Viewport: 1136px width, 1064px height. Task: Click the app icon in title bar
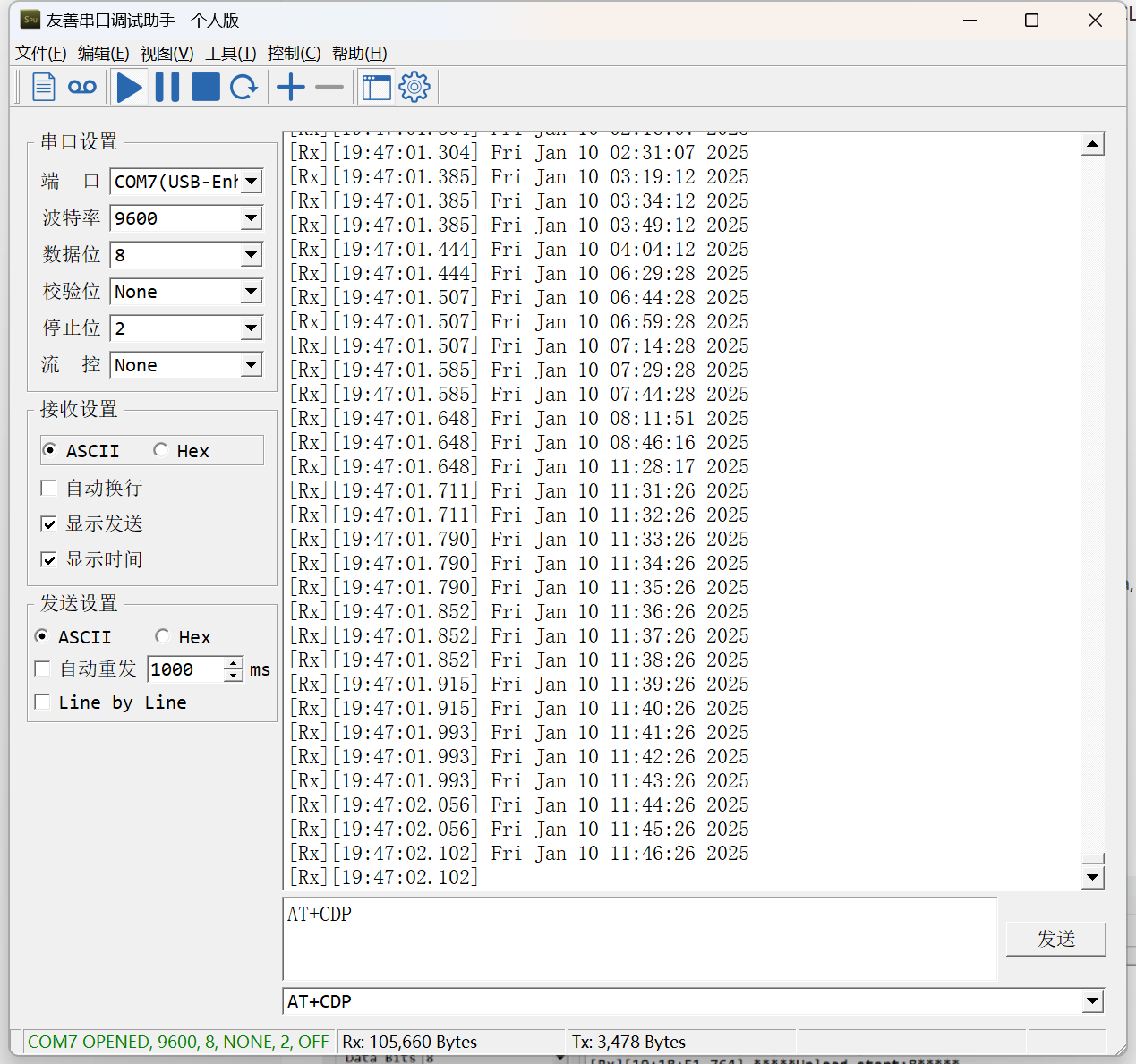point(30,19)
